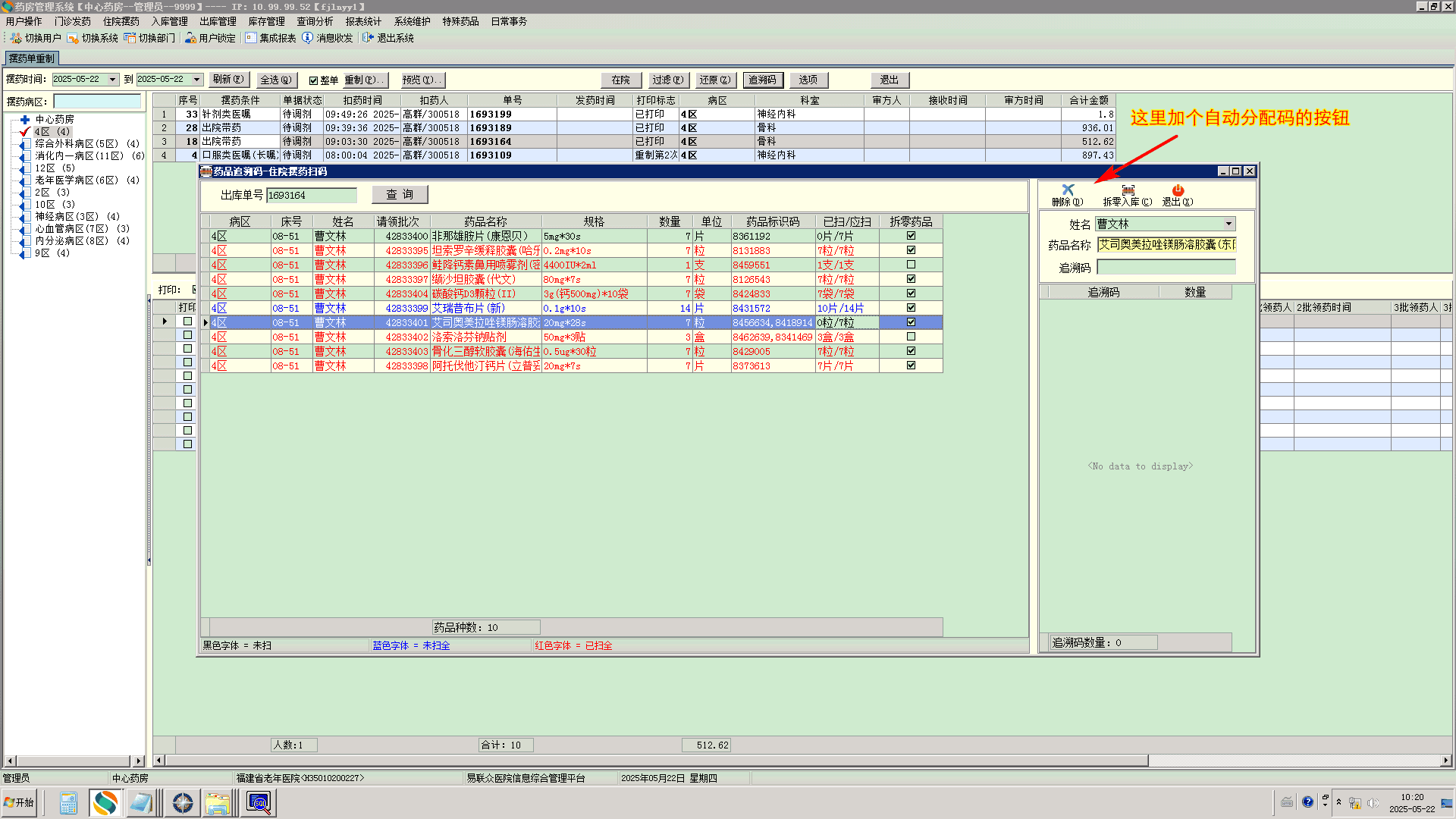1456x819 pixels.
Task: Click the 用户锁定 lock icon
Action: pyautogui.click(x=190, y=38)
